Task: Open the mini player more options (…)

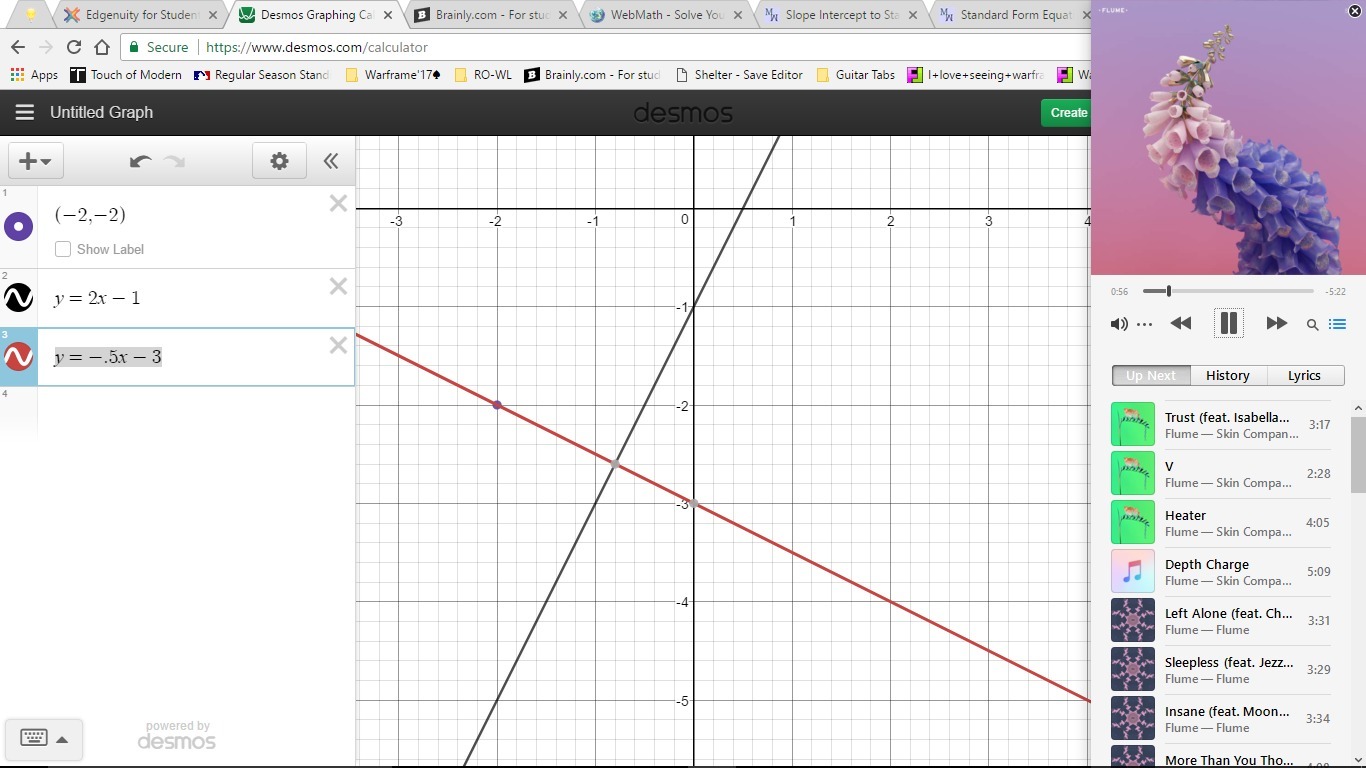Action: point(1145,324)
